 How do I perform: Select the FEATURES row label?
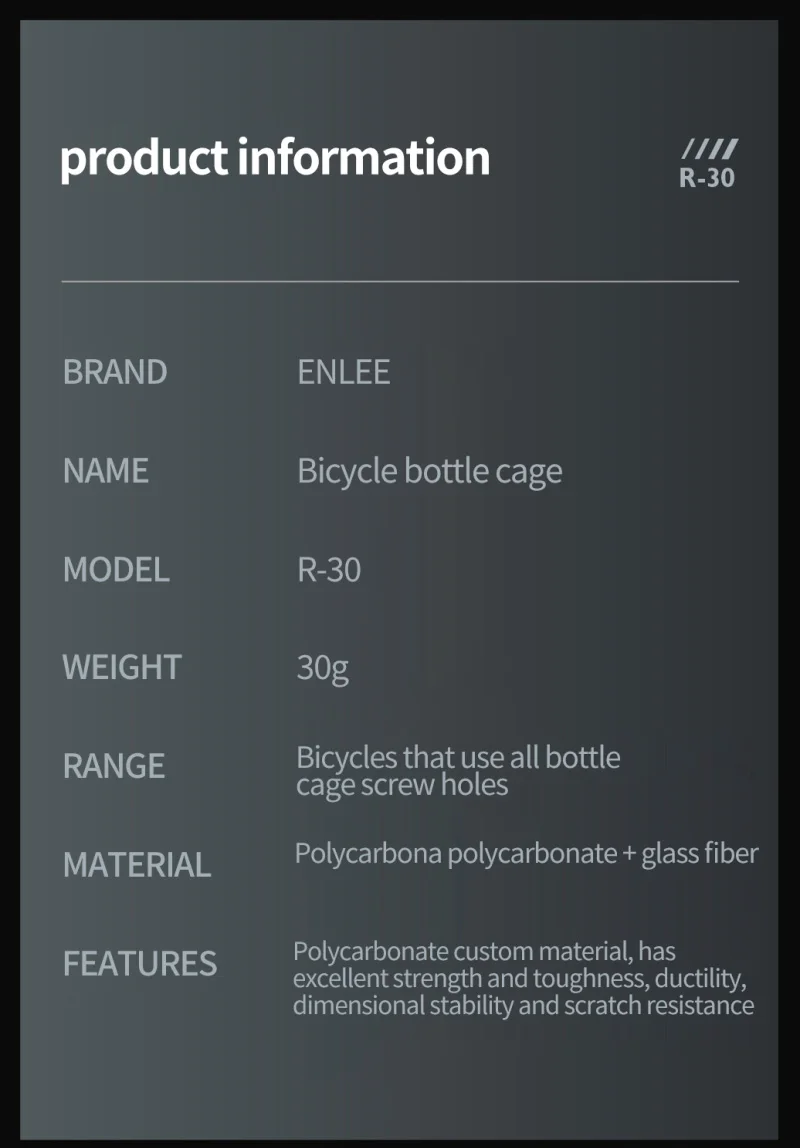pyautogui.click(x=140, y=963)
